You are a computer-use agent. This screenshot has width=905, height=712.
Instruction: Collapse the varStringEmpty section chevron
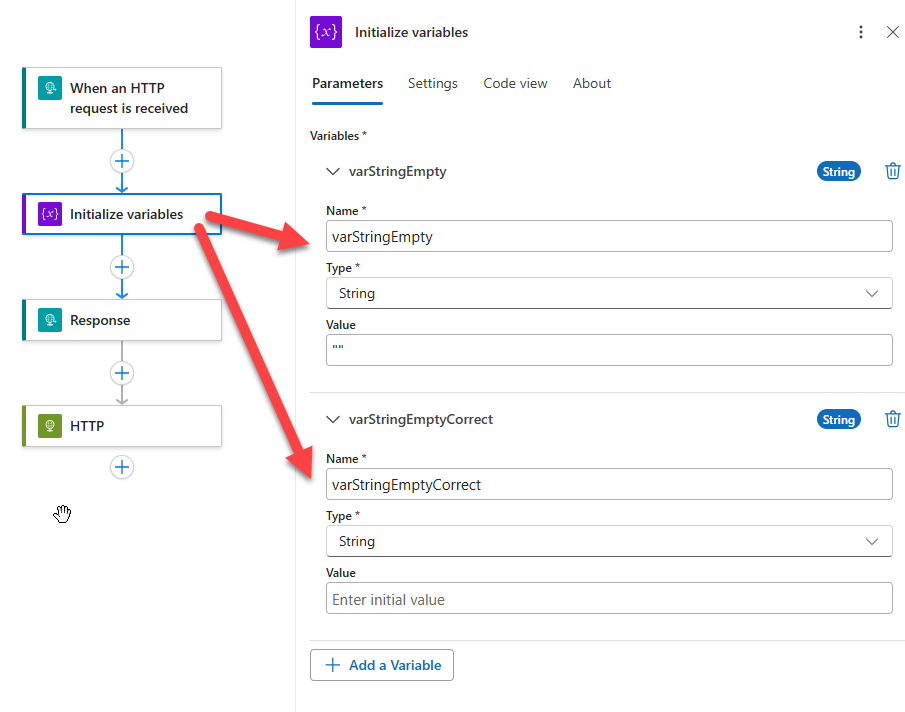tap(333, 171)
